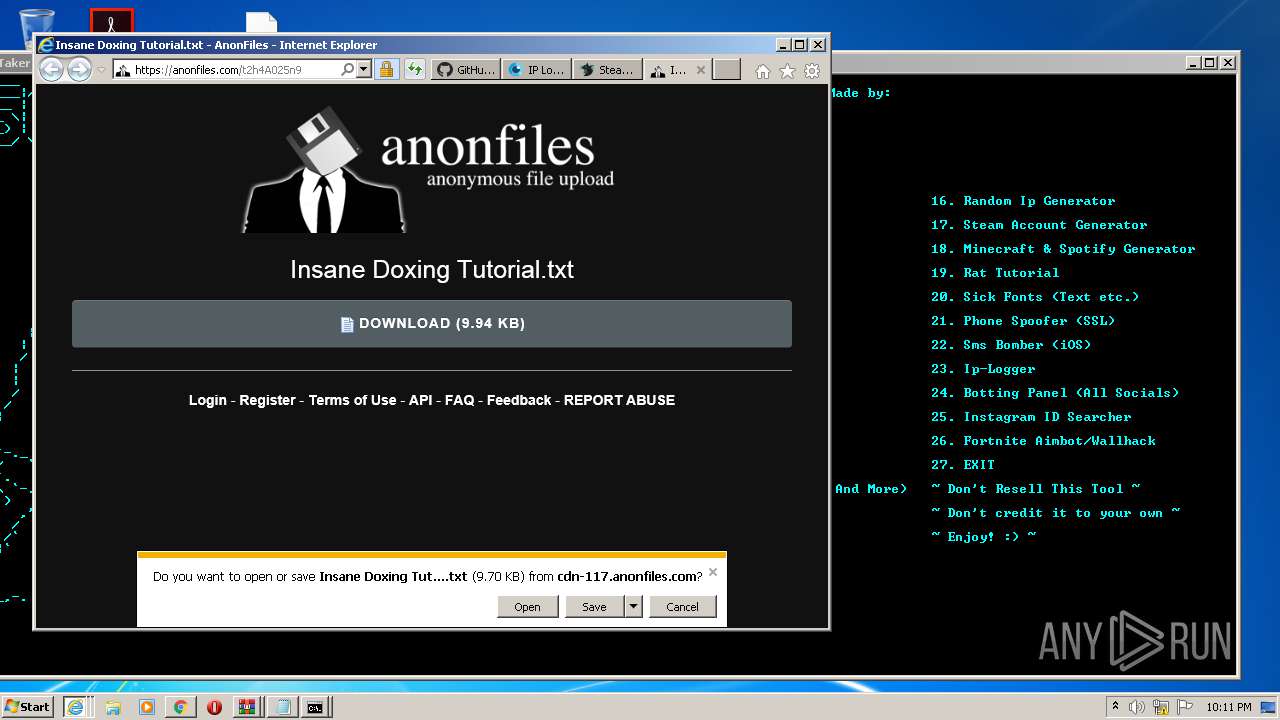Click '20. Sick Fonts (Text etc.)' in console
Screen dimensions: 1280x720
(1035, 297)
